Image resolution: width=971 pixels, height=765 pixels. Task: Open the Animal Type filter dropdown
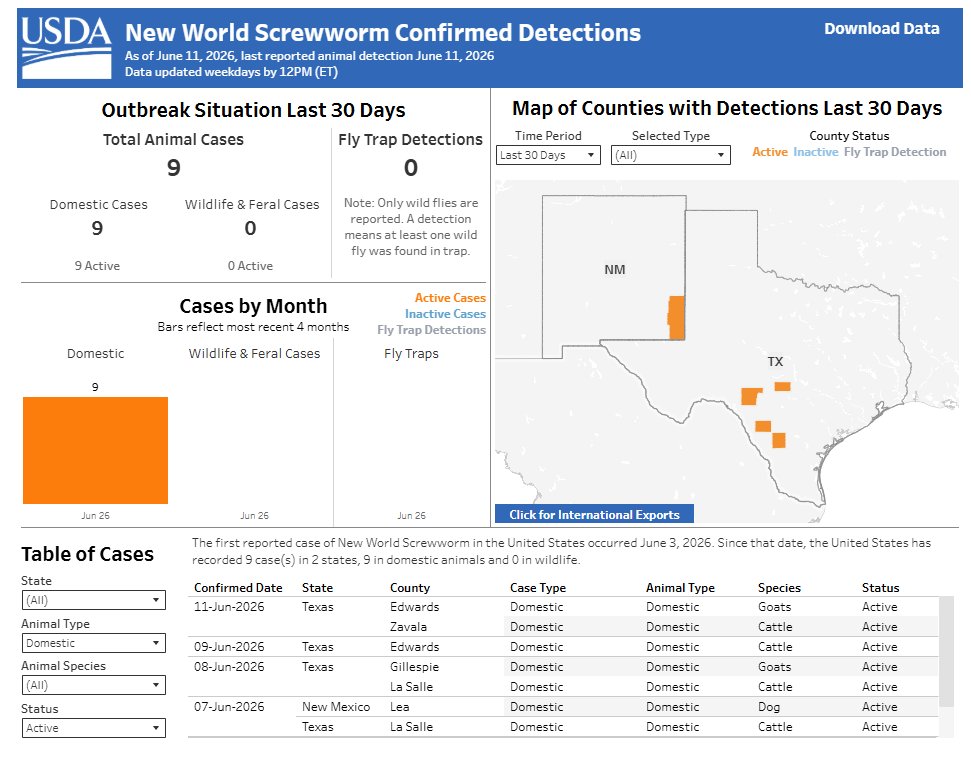[x=94, y=643]
